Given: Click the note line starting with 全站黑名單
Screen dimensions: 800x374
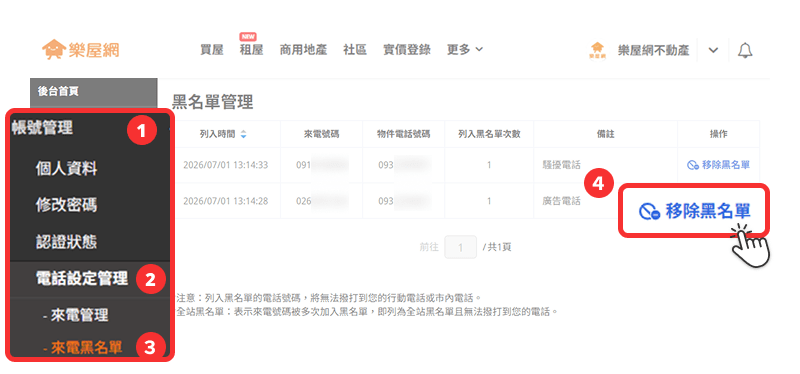Looking at the screenshot, I should click(x=367, y=311).
